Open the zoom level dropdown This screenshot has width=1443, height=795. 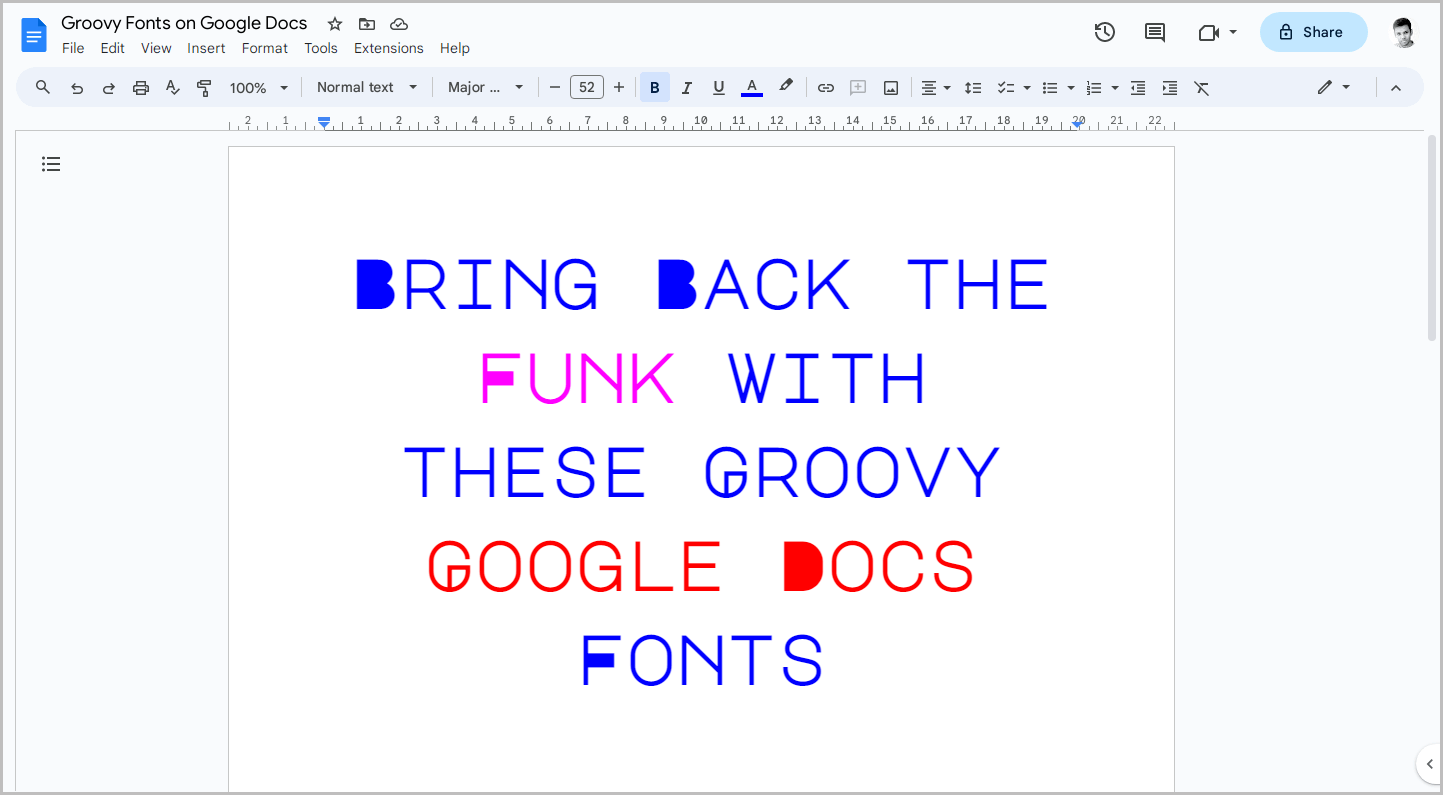(258, 87)
